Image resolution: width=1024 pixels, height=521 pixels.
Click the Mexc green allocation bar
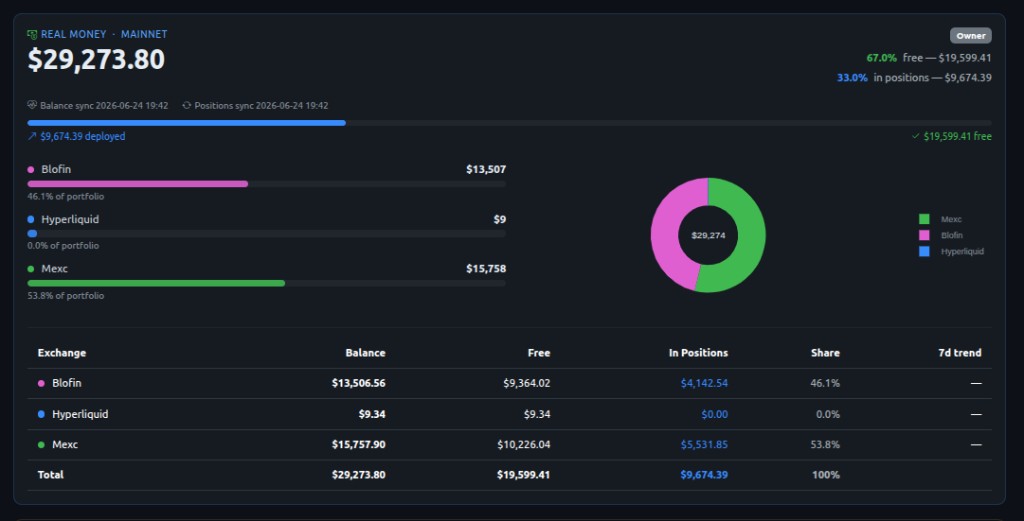[156, 283]
